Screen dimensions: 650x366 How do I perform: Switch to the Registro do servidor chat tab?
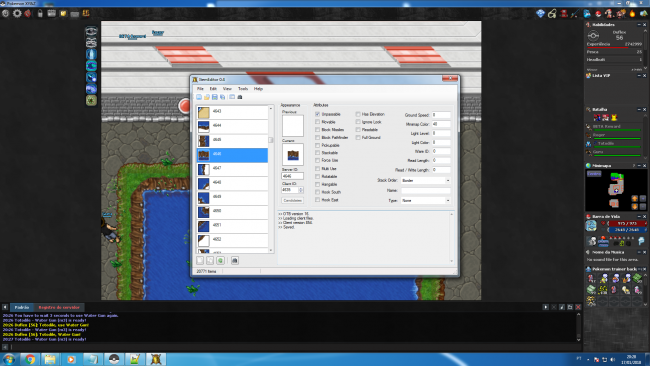(59, 308)
